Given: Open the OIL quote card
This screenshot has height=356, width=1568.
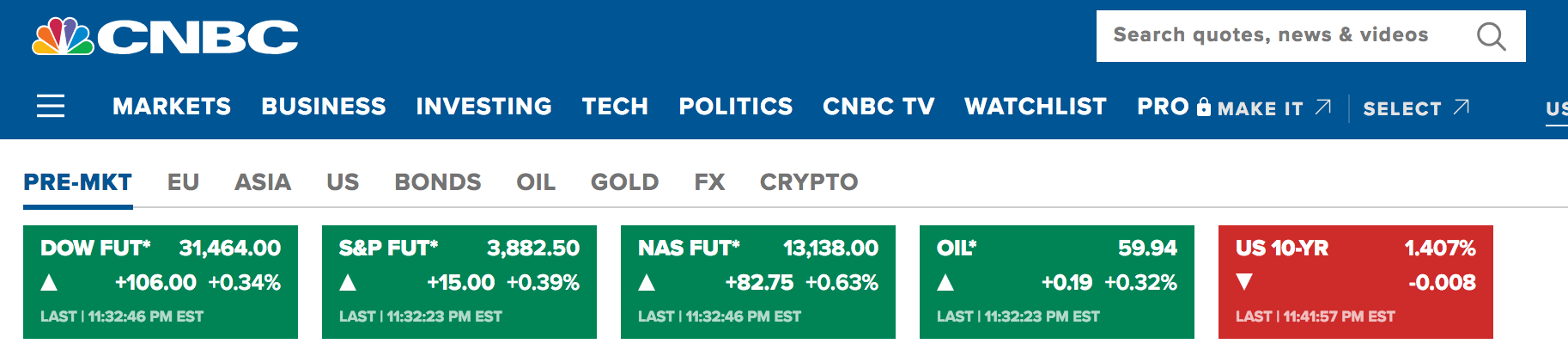Looking at the screenshot, I should (x=1057, y=282).
